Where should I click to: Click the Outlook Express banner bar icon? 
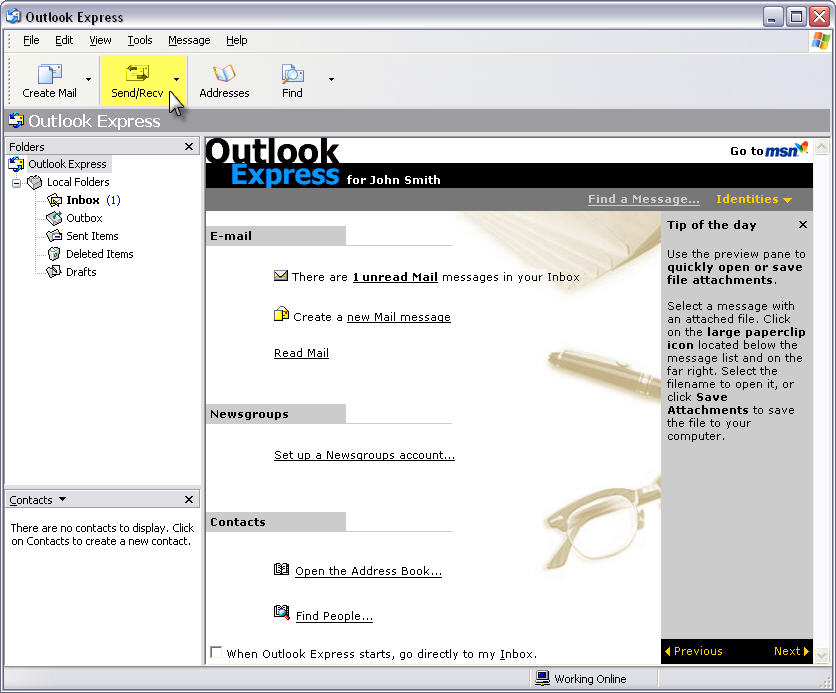coord(16,120)
